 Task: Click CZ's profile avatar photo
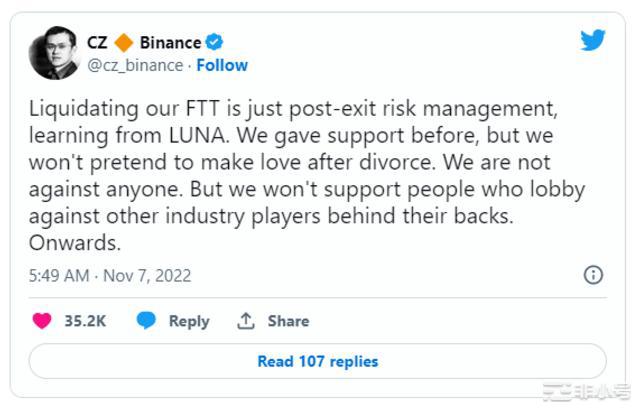point(53,53)
